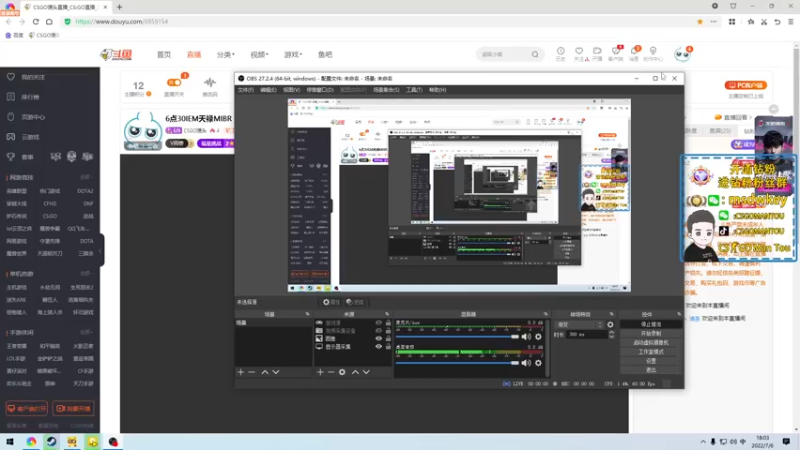
Task: Expand Categories dropdown in Douyu nav
Action: 225,55
